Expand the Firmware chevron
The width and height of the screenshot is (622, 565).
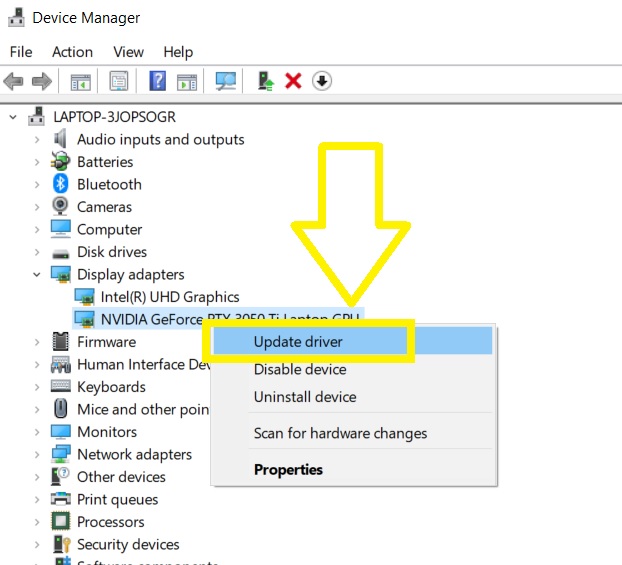37,342
